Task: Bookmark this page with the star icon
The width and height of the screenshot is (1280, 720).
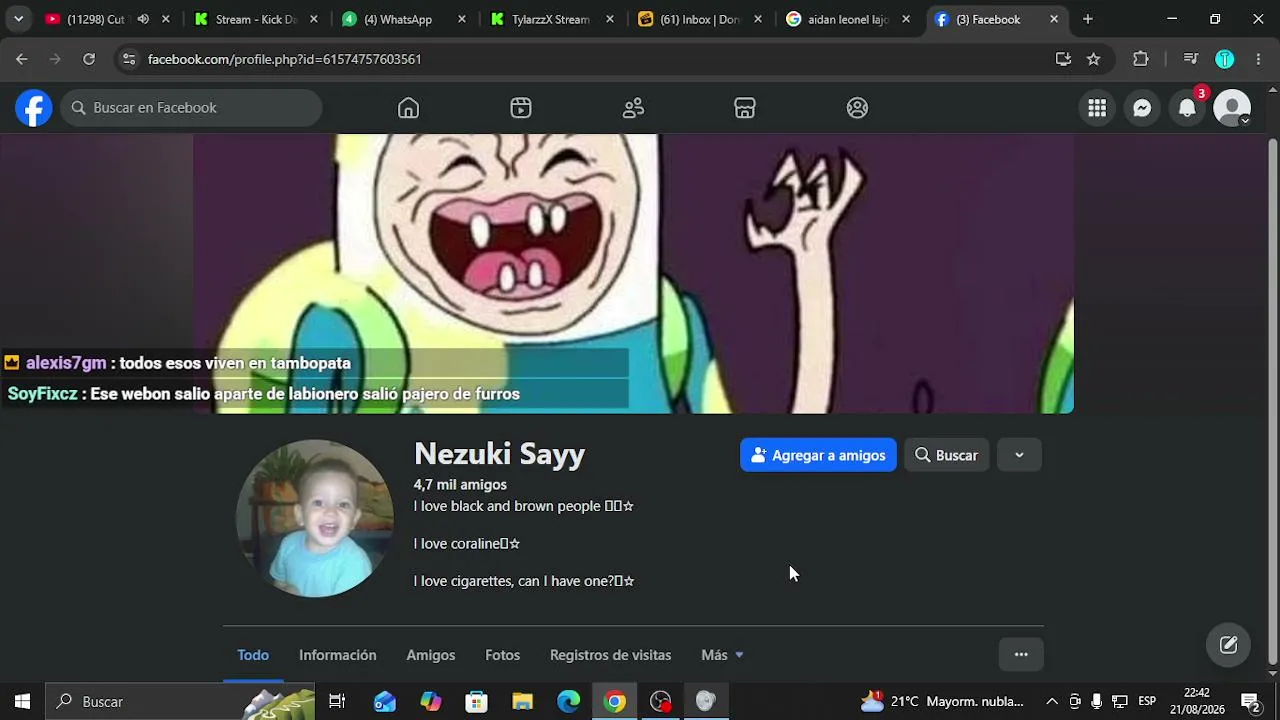Action: tap(1093, 59)
